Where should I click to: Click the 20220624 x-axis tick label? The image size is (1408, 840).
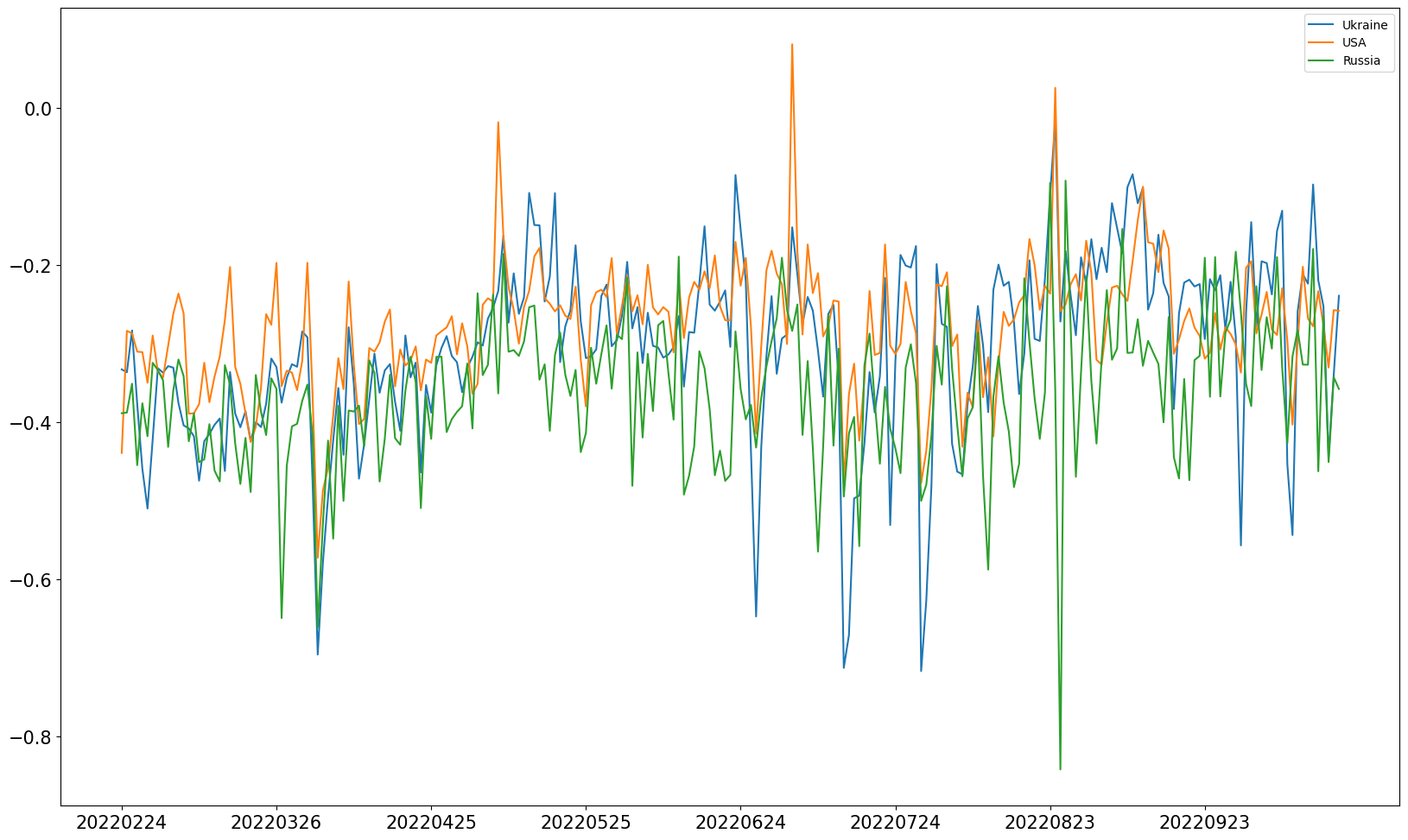tap(740, 823)
